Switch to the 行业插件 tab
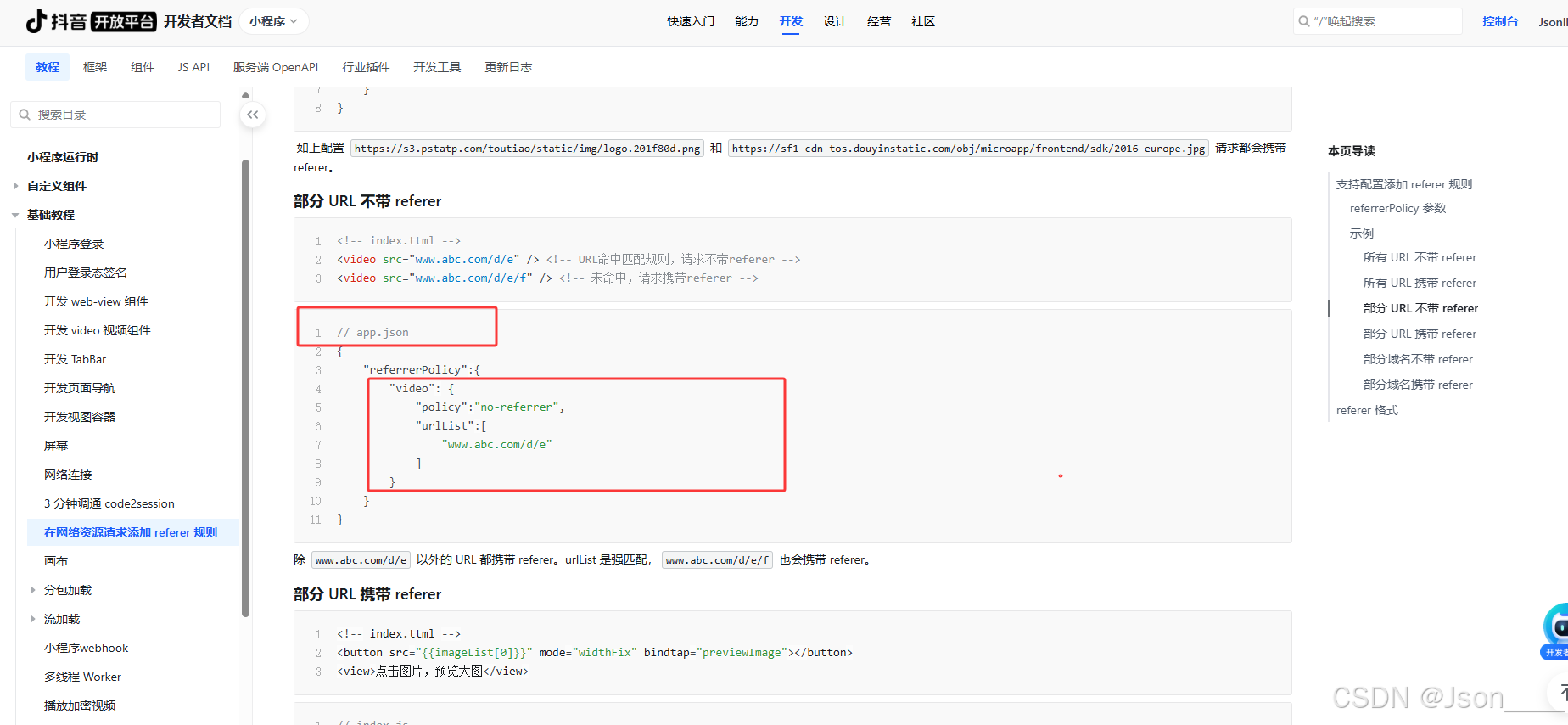 click(366, 67)
